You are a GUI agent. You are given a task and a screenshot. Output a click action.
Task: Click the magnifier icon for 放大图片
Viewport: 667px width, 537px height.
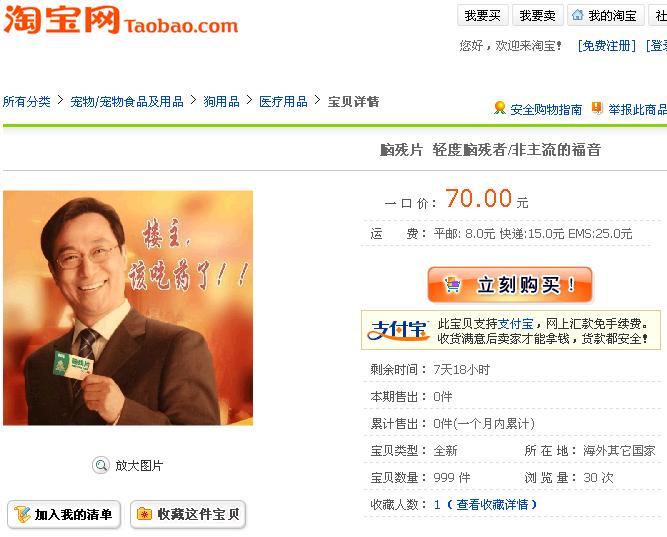tap(101, 465)
